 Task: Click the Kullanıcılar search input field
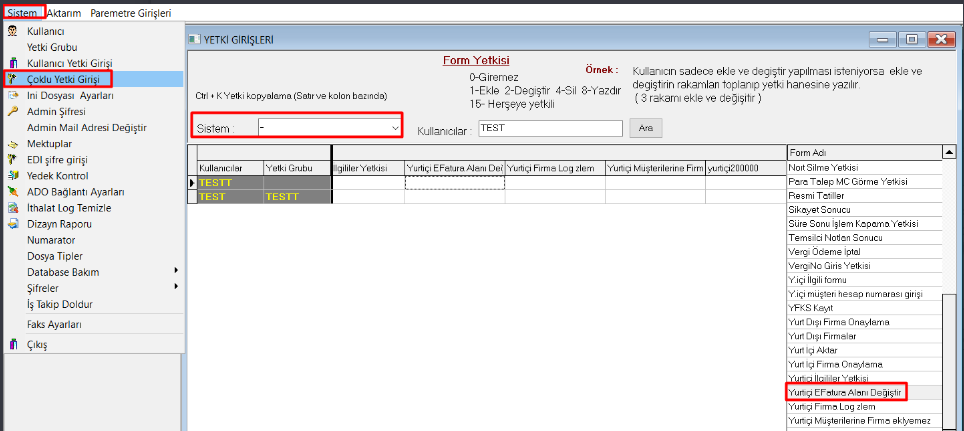pos(548,128)
